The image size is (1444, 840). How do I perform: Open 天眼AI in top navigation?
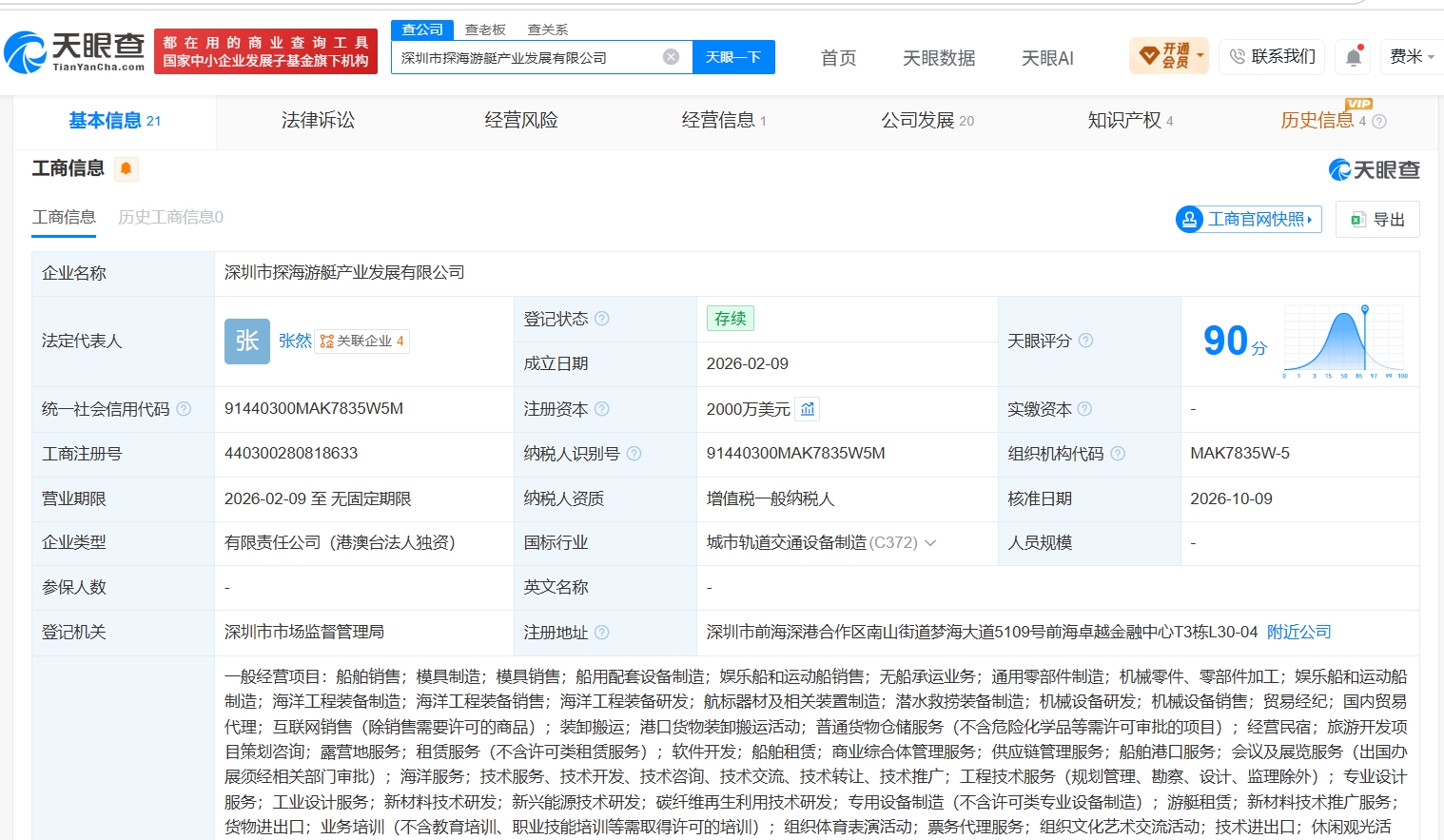click(1047, 58)
